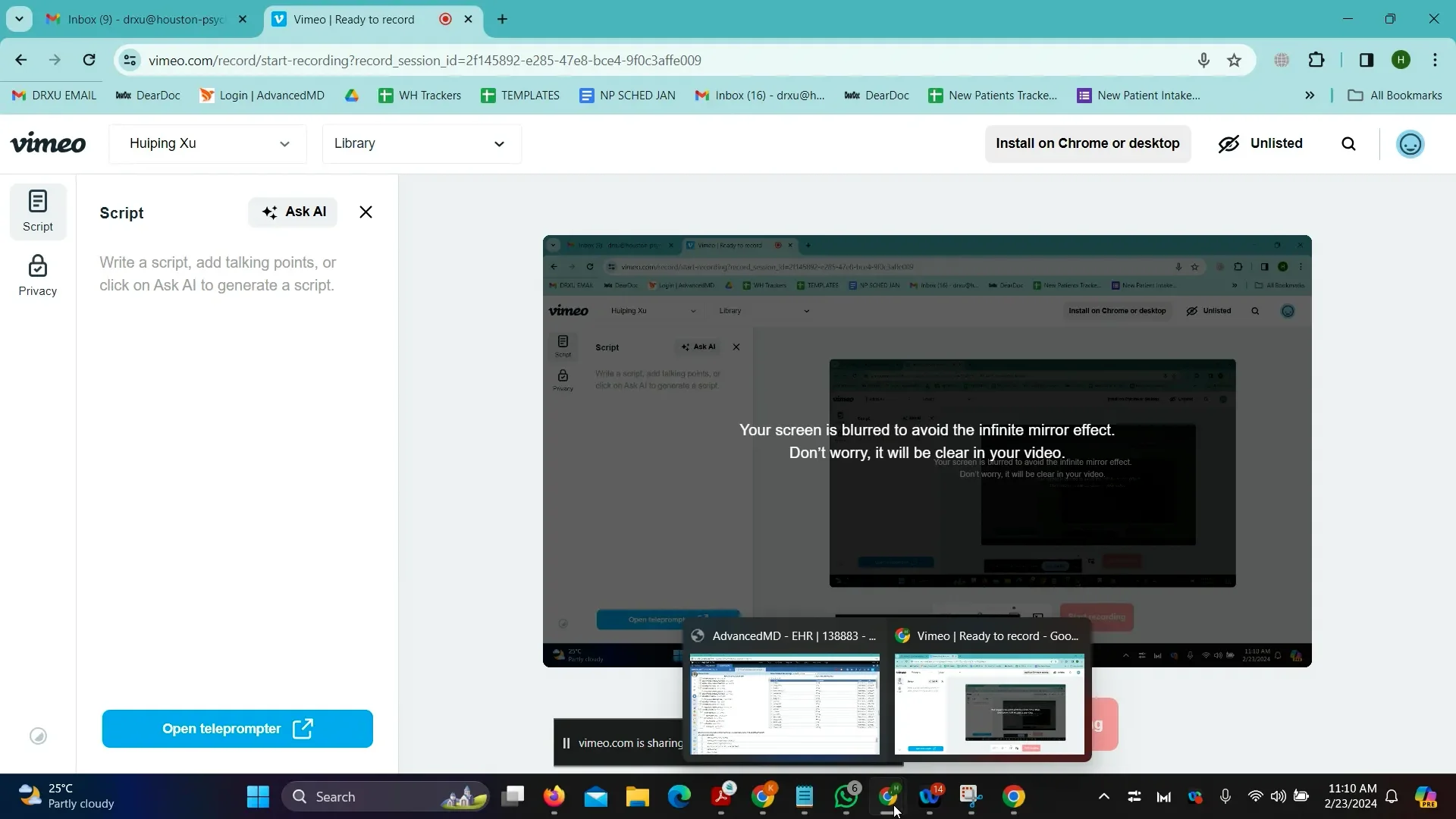
Task: Open the Privacy settings icon
Action: [37, 275]
